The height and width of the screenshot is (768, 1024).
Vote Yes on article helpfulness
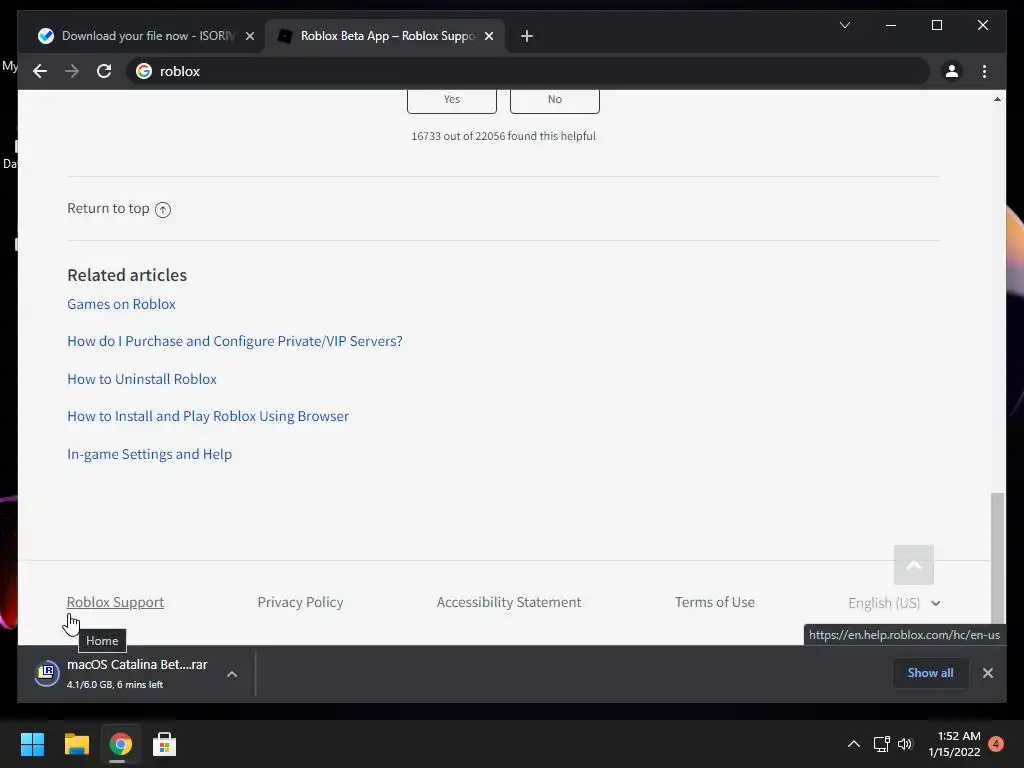[x=452, y=100]
